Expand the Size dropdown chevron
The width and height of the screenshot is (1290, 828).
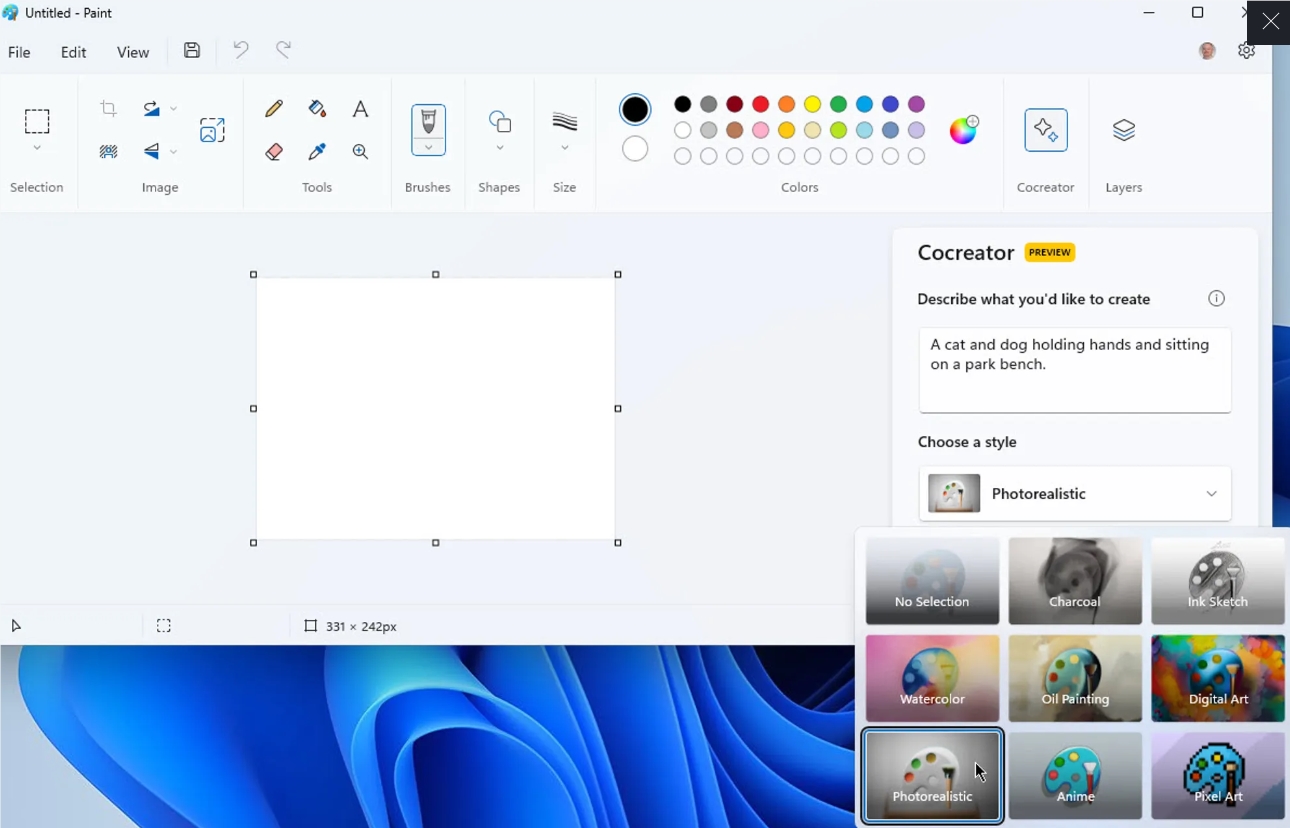(x=565, y=149)
